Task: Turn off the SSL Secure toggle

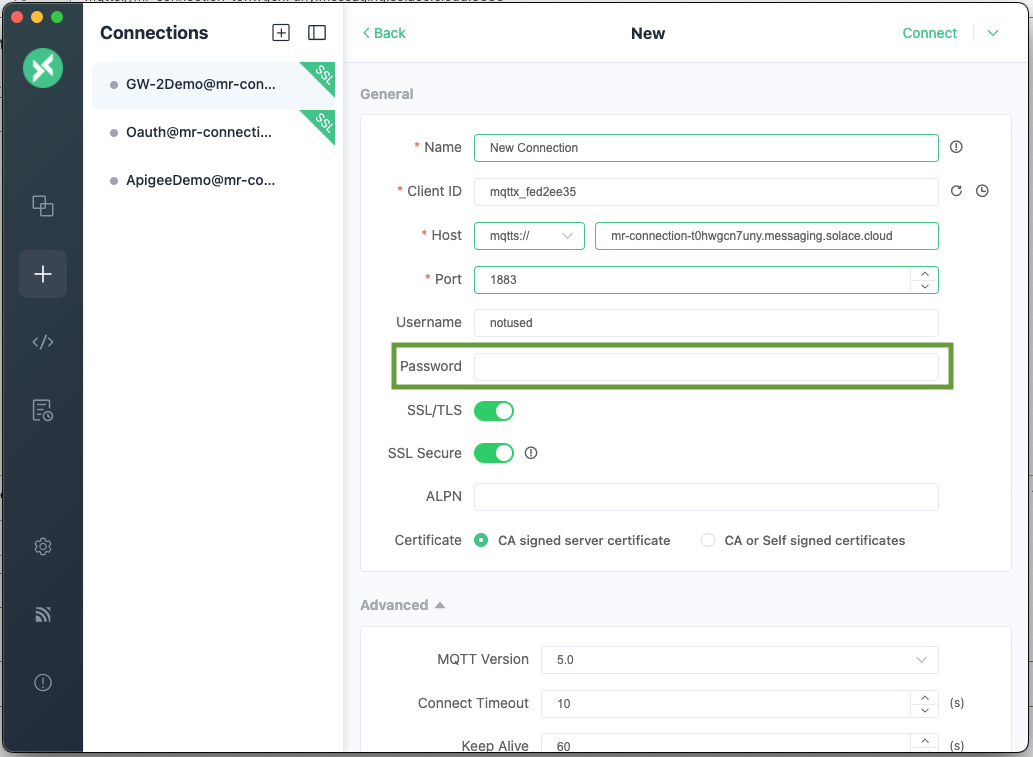Action: pyautogui.click(x=494, y=452)
